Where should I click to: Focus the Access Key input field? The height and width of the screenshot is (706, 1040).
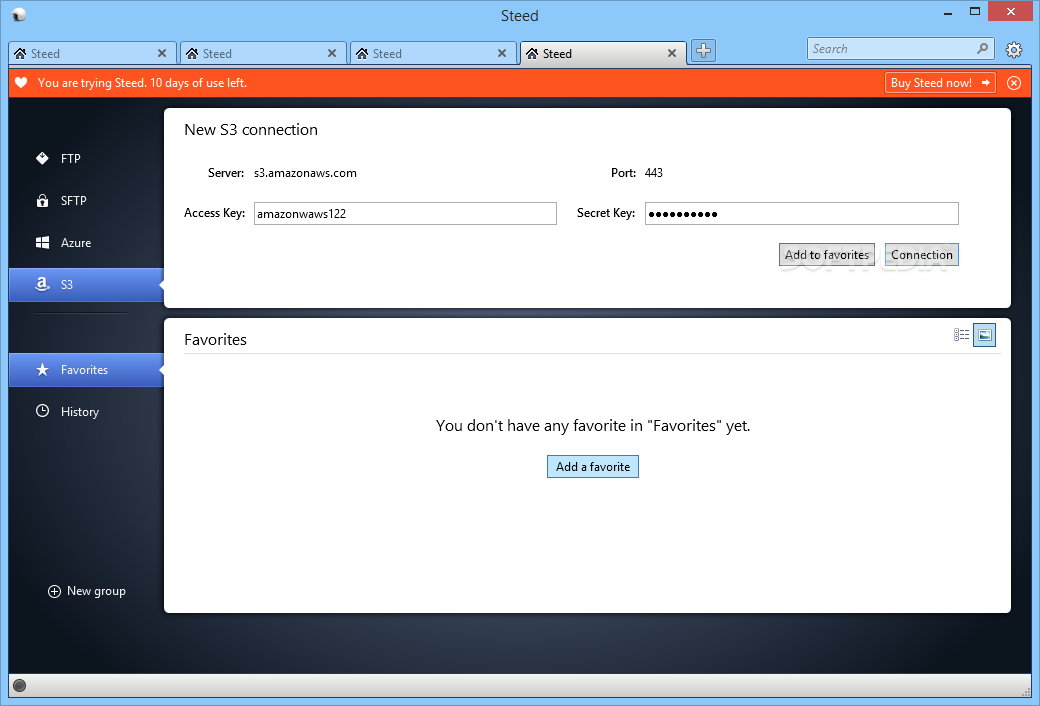tap(405, 214)
